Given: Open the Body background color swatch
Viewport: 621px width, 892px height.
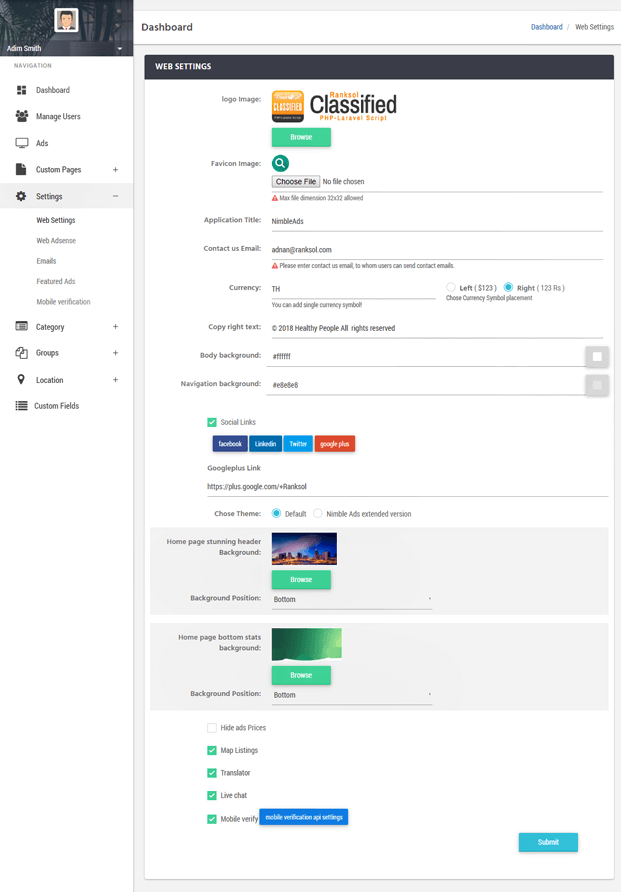Looking at the screenshot, I should coord(597,356).
